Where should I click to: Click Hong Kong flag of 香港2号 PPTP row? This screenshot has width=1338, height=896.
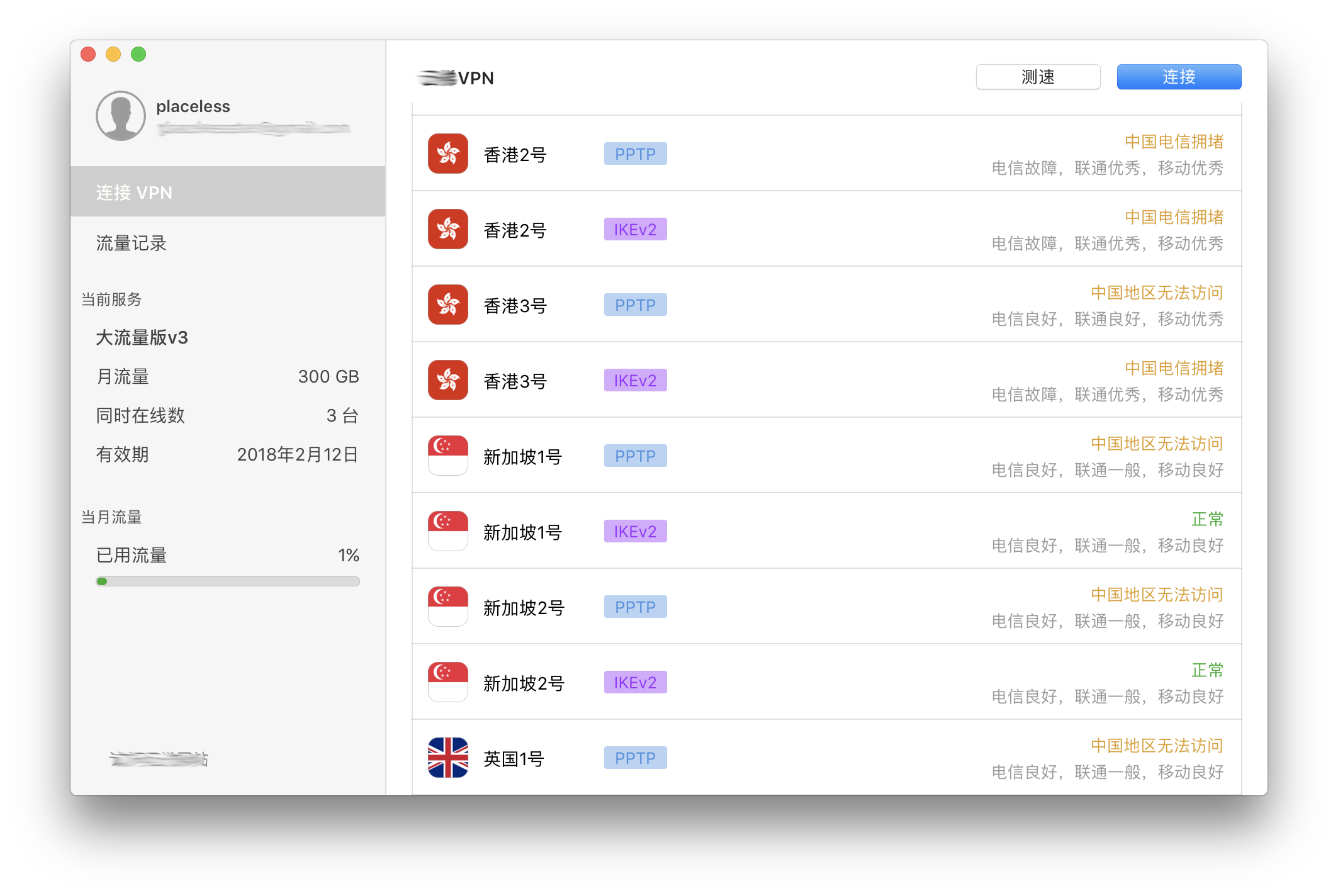447,154
